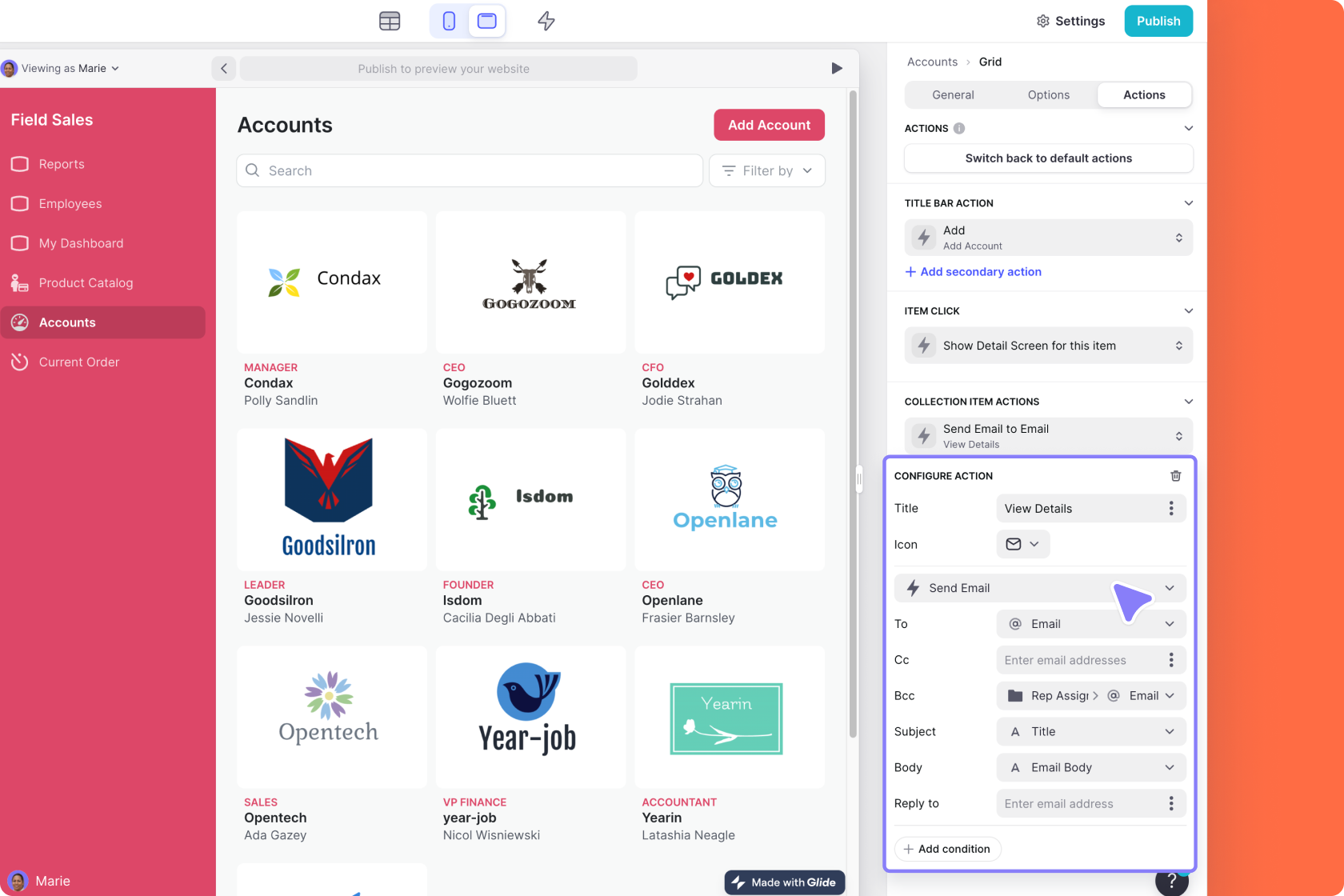
Task: Select Product Catalog in the sidebar
Action: coord(86,282)
